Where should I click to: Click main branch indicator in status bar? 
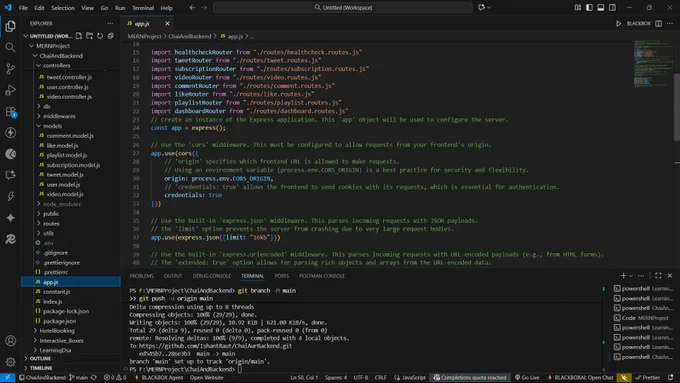79,378
